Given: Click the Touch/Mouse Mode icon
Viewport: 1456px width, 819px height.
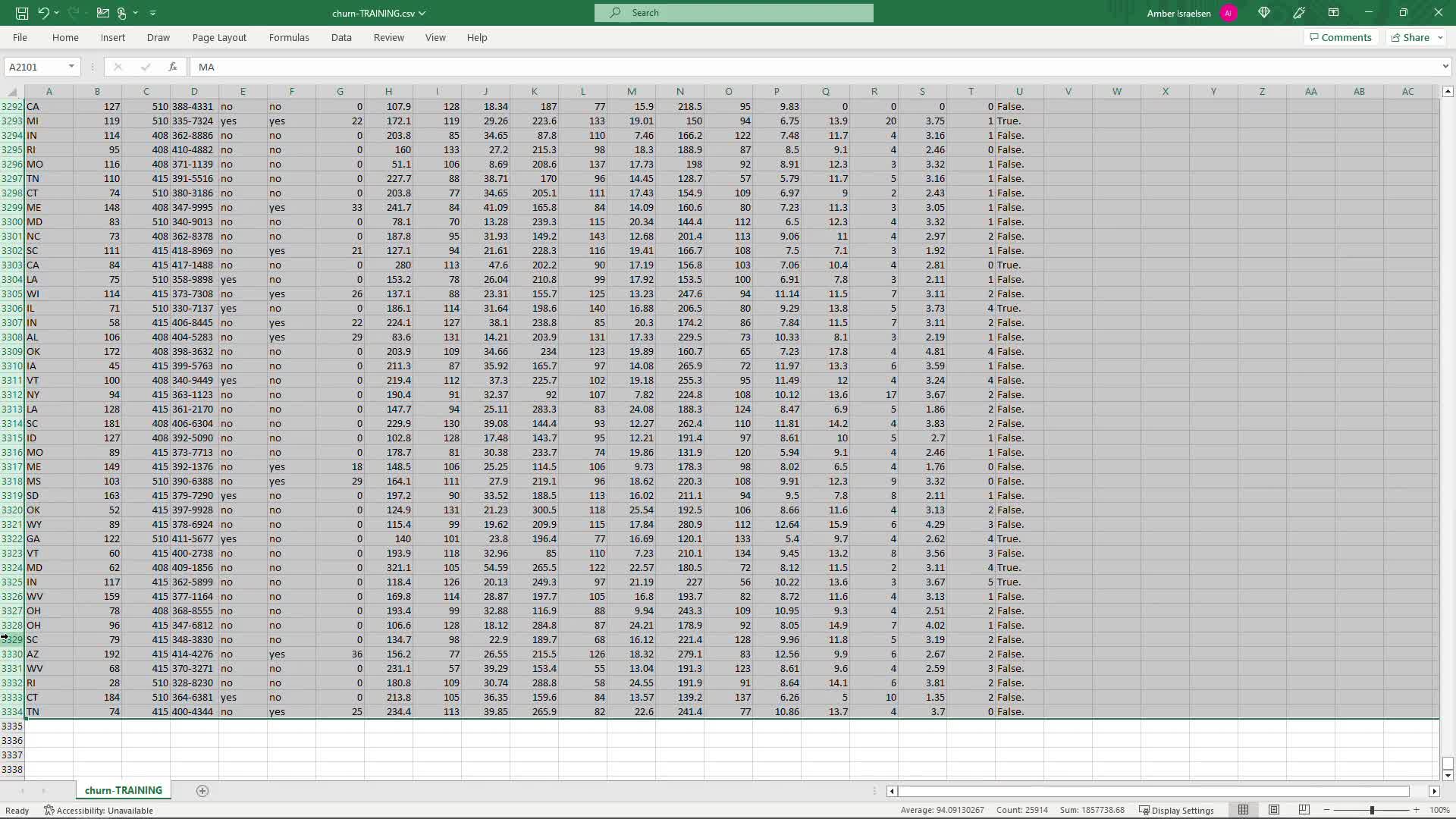Looking at the screenshot, I should point(121,13).
